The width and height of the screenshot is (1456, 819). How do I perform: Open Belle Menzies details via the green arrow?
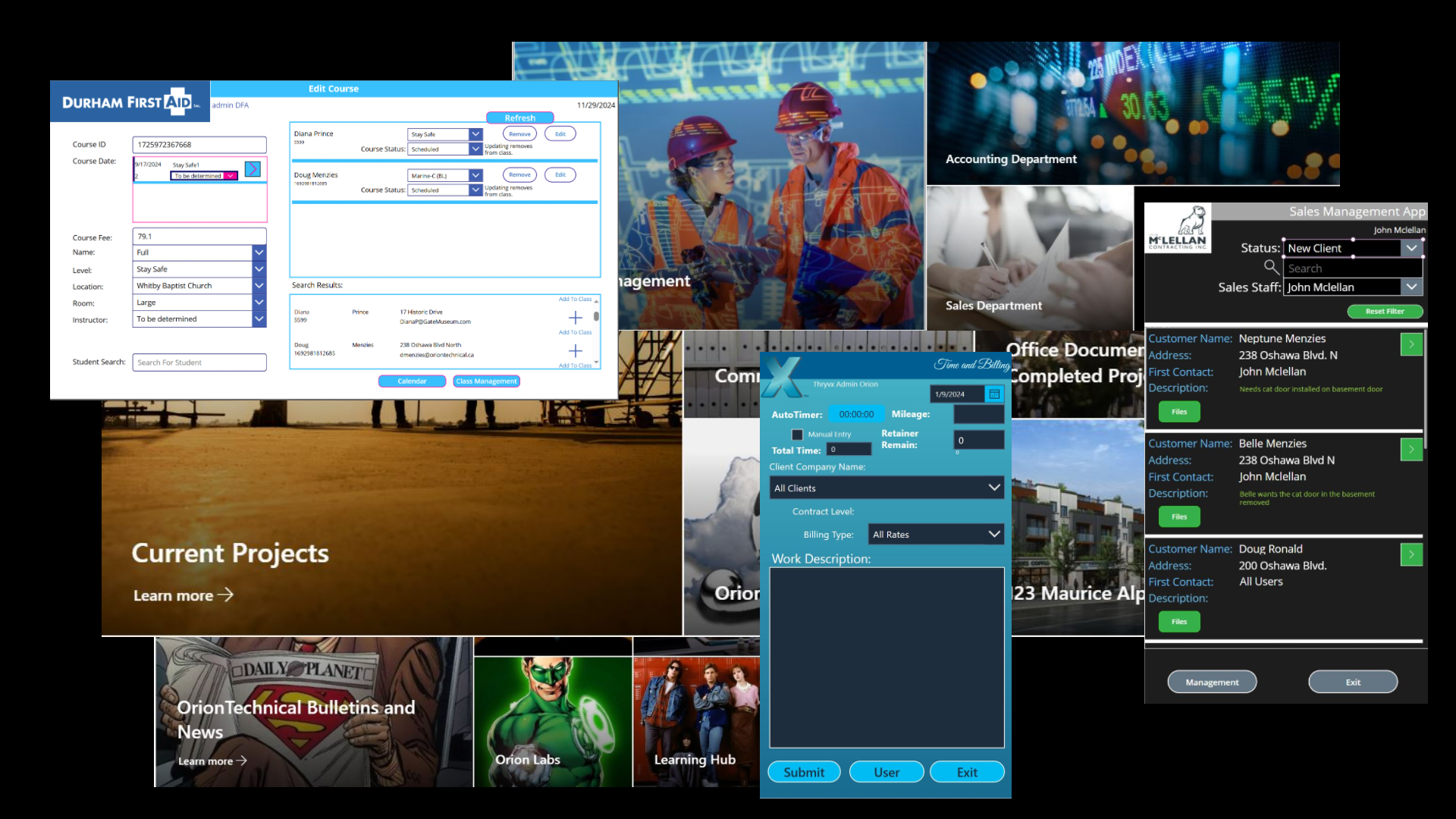(1411, 449)
